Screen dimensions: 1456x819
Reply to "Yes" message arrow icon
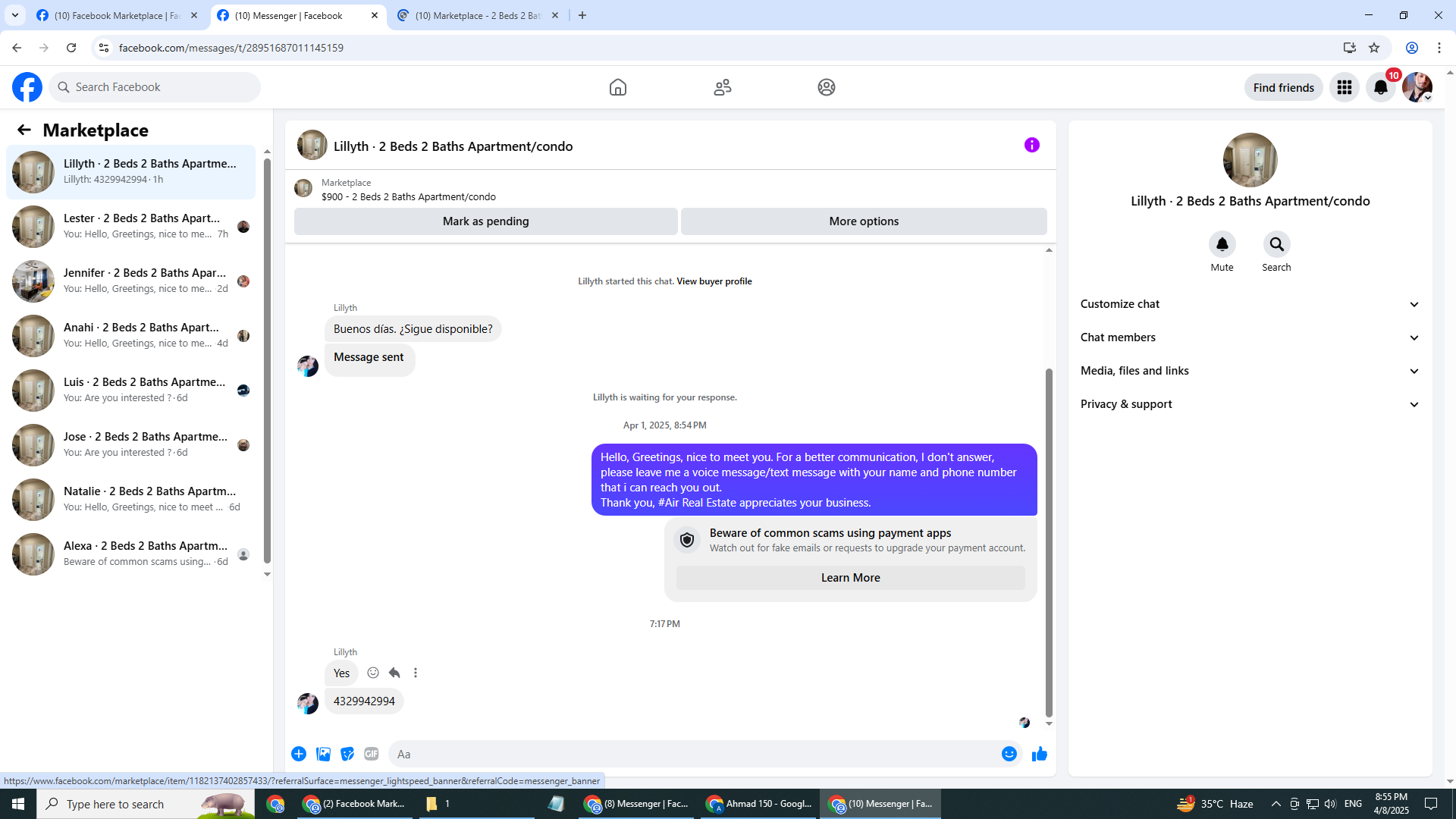(394, 673)
